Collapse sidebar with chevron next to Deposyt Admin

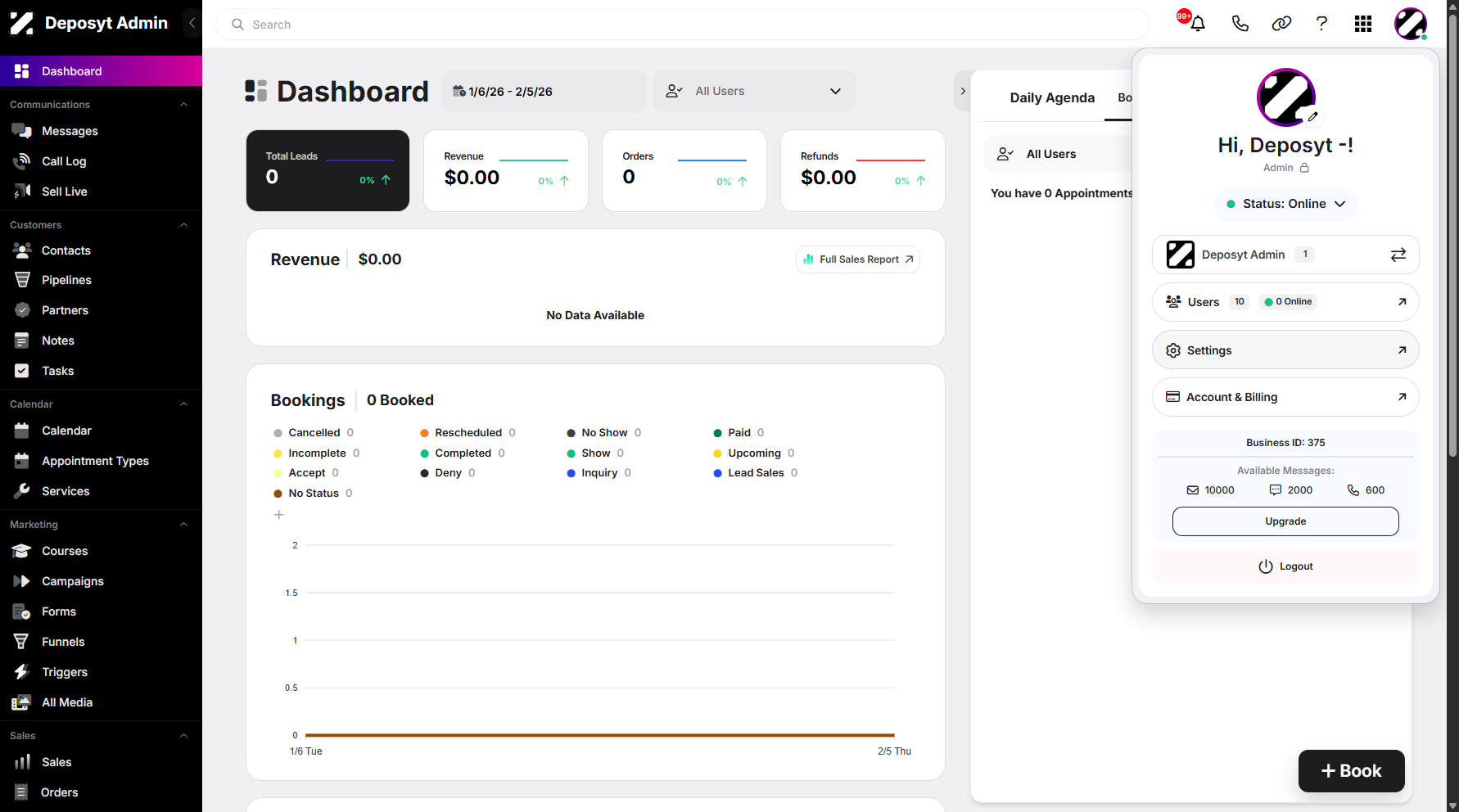(x=192, y=23)
